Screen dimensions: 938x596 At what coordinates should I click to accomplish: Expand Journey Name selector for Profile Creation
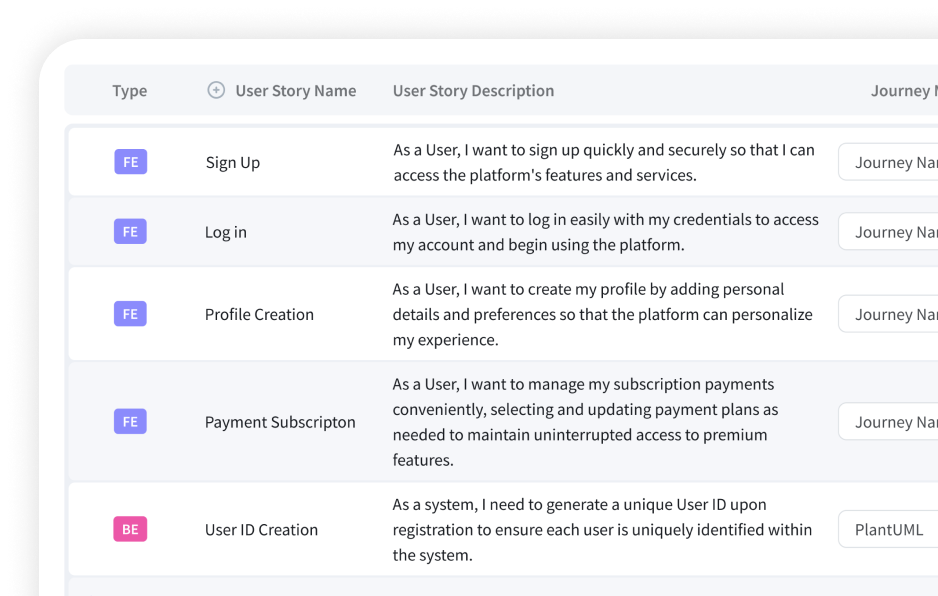click(888, 313)
